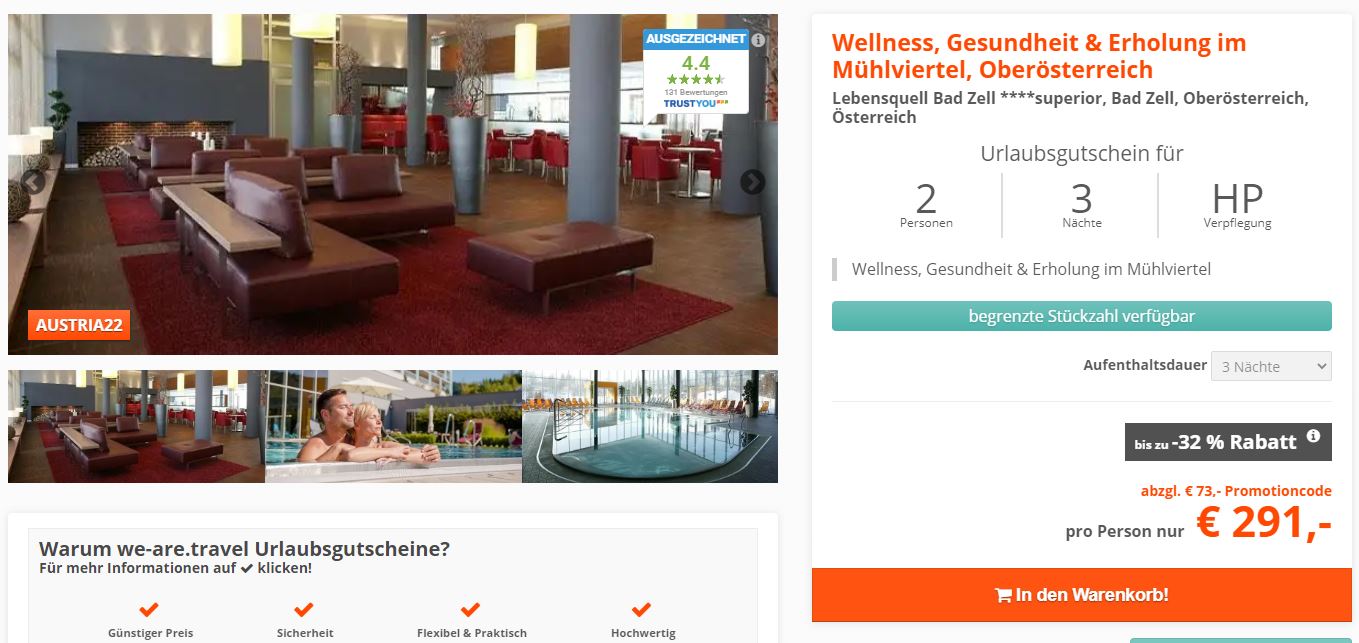Click the previous image arrow on the slideshow
The image size is (1359, 643).
(33, 182)
